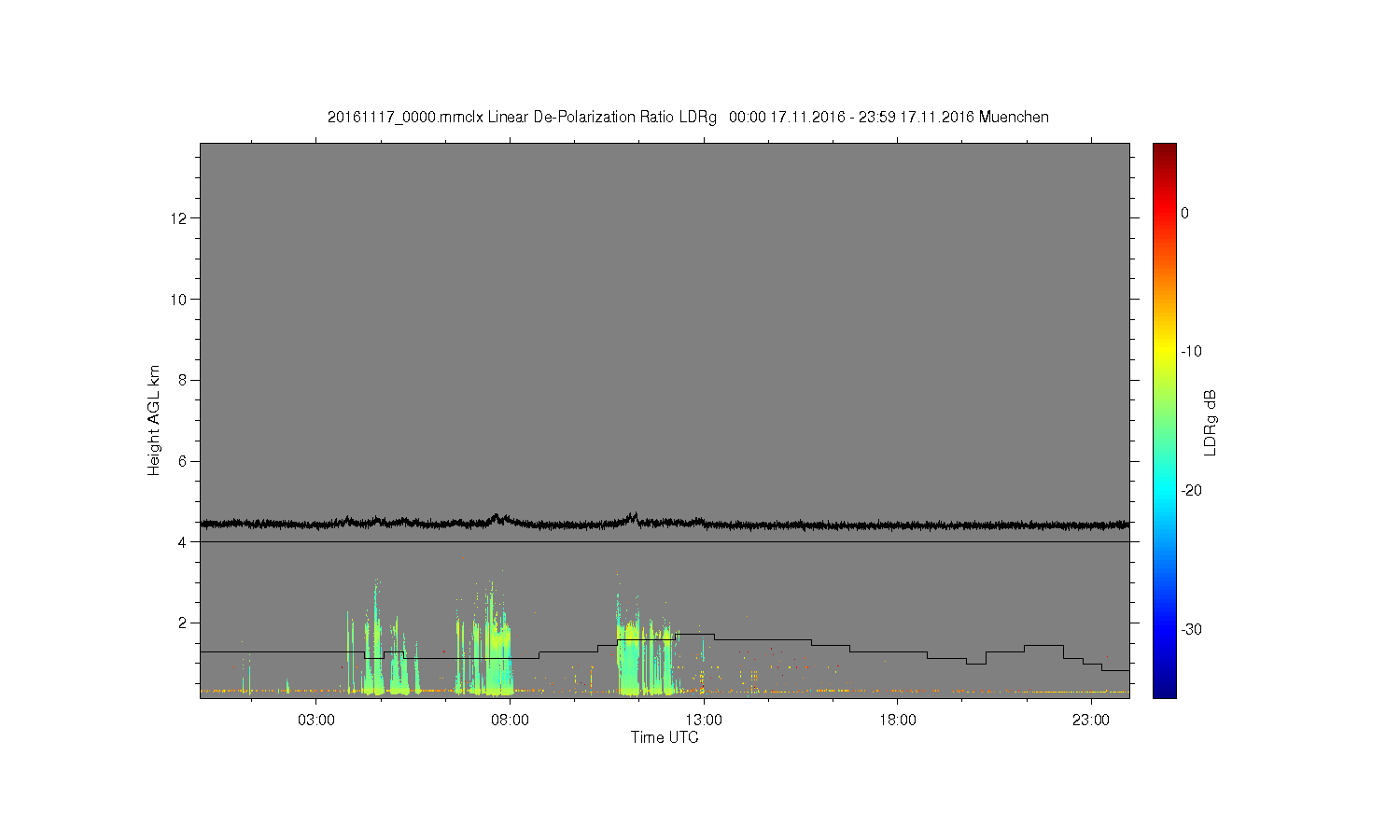The width and height of the screenshot is (1400, 840).
Task: Click the dark blue bottom of colorbar
Action: [1165, 691]
